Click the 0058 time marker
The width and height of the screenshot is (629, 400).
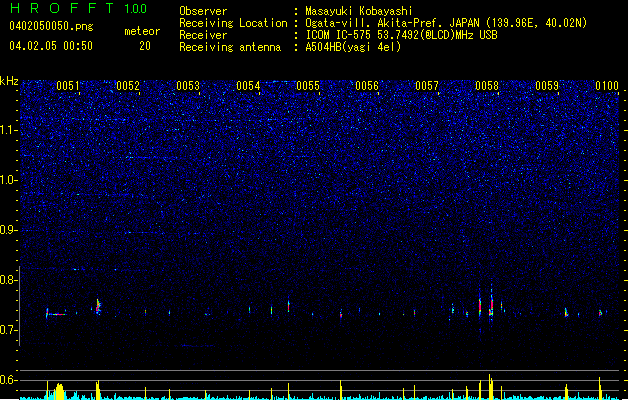pyautogui.click(x=487, y=86)
